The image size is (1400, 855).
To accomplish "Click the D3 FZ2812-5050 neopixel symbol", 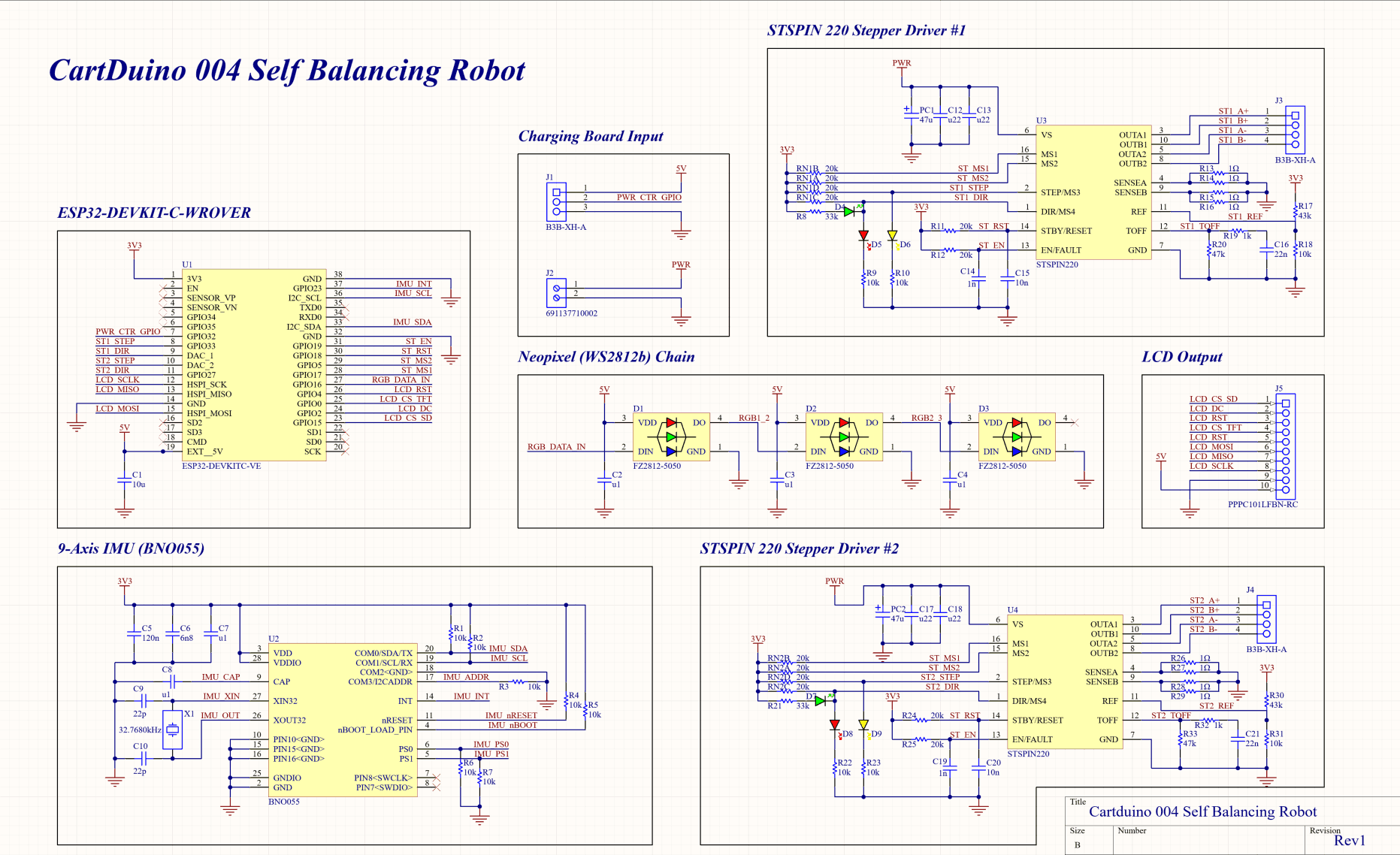I will point(1017,437).
